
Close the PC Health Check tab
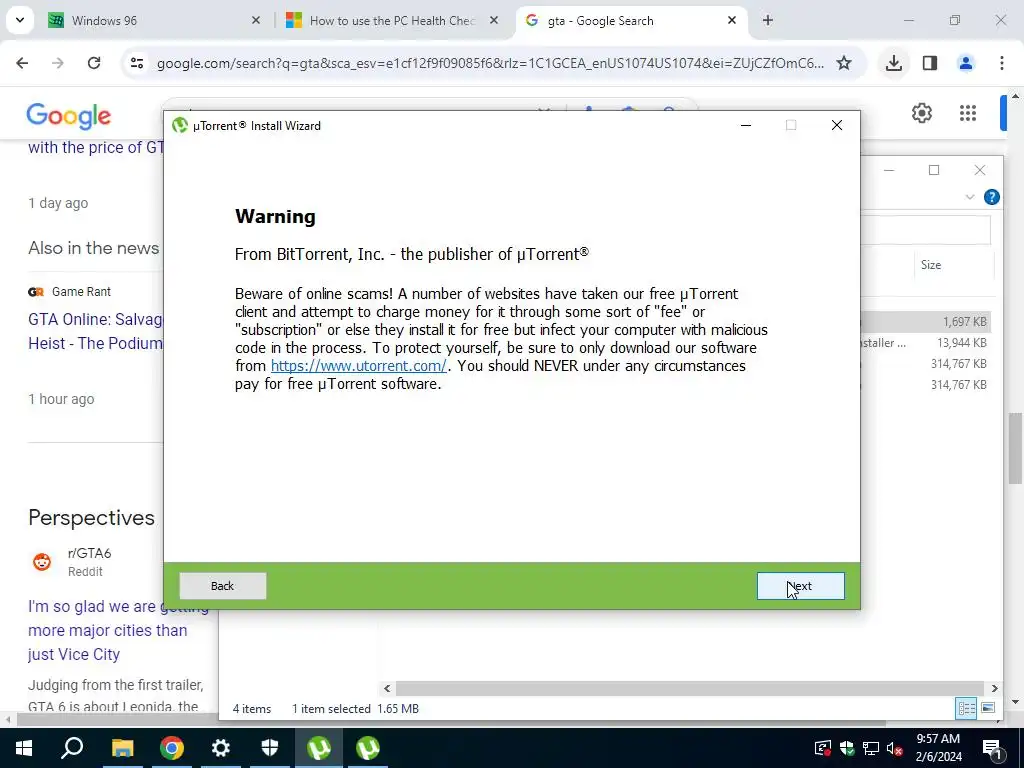494,21
